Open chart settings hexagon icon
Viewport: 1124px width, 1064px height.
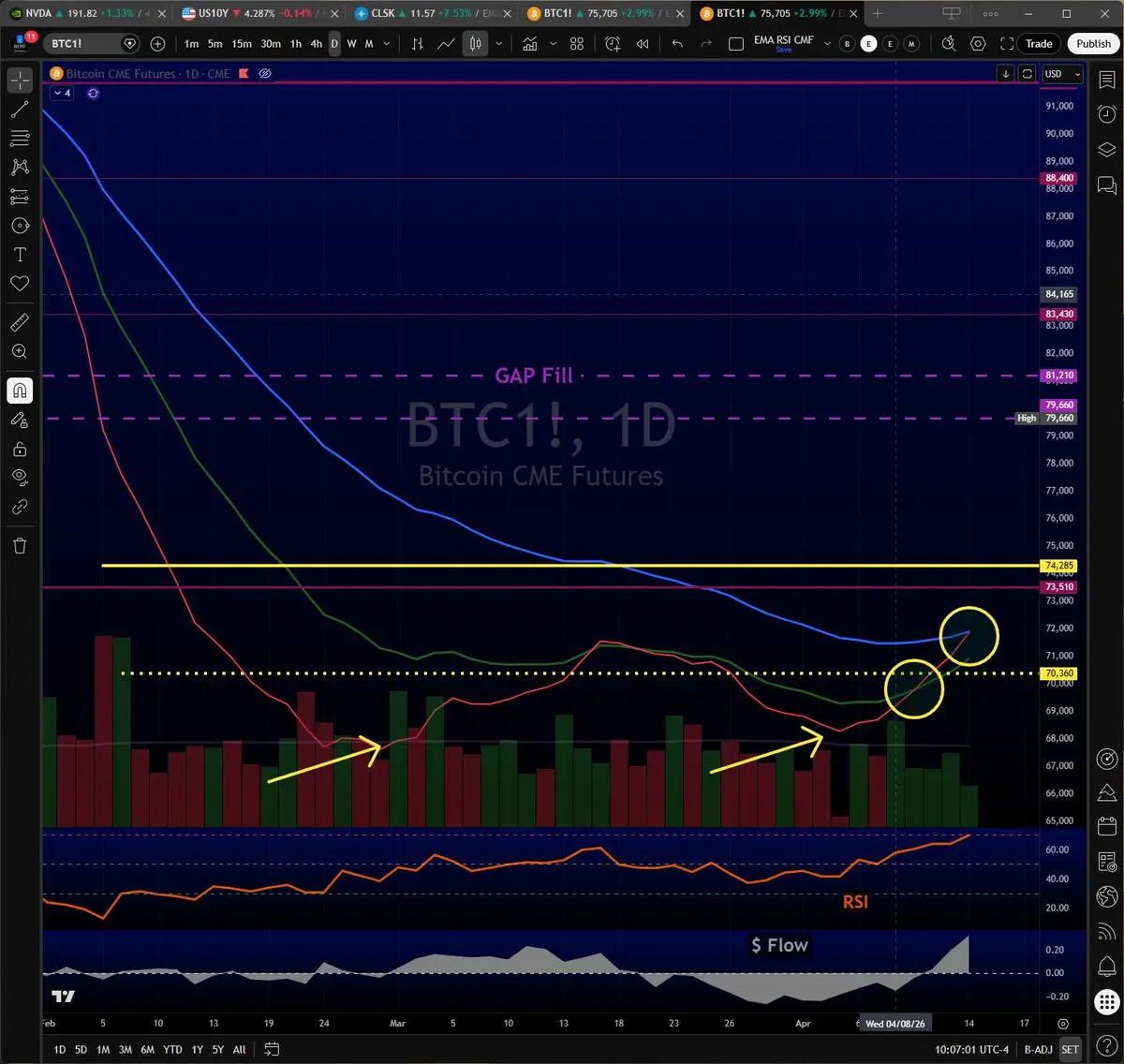978,44
